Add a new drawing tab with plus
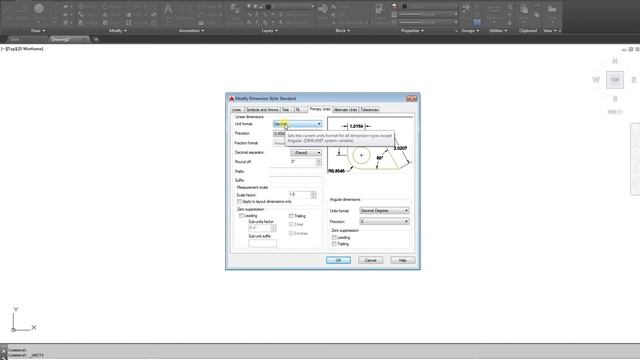640x360 pixels. point(96,39)
